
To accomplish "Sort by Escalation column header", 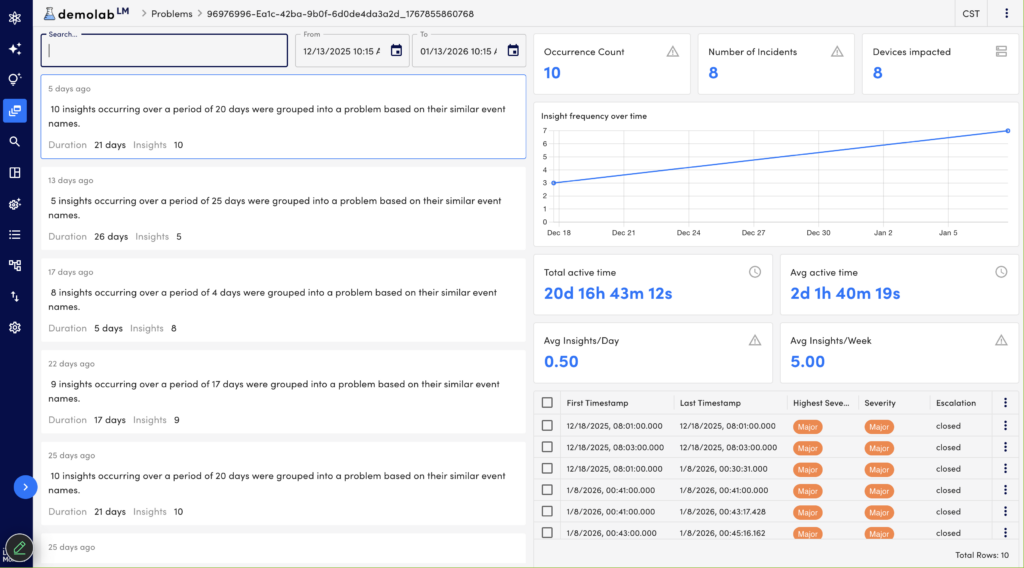I will tap(955, 403).
